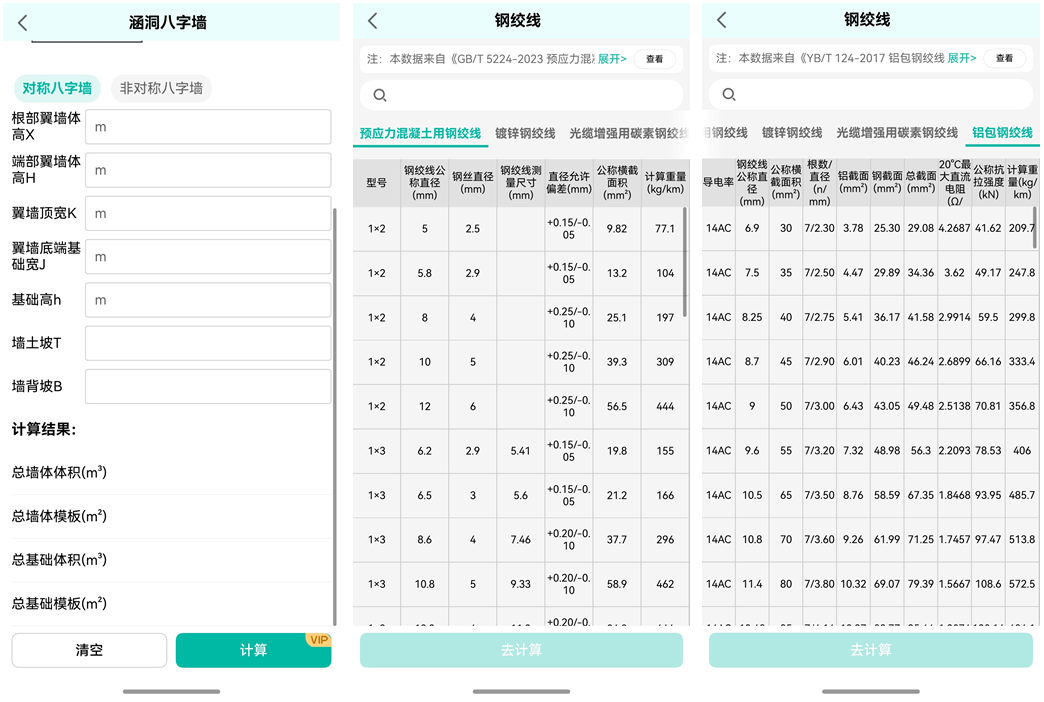Expand the YB/T 124-2017 note with 展开
The width and height of the screenshot is (1044, 702).
pos(961,59)
